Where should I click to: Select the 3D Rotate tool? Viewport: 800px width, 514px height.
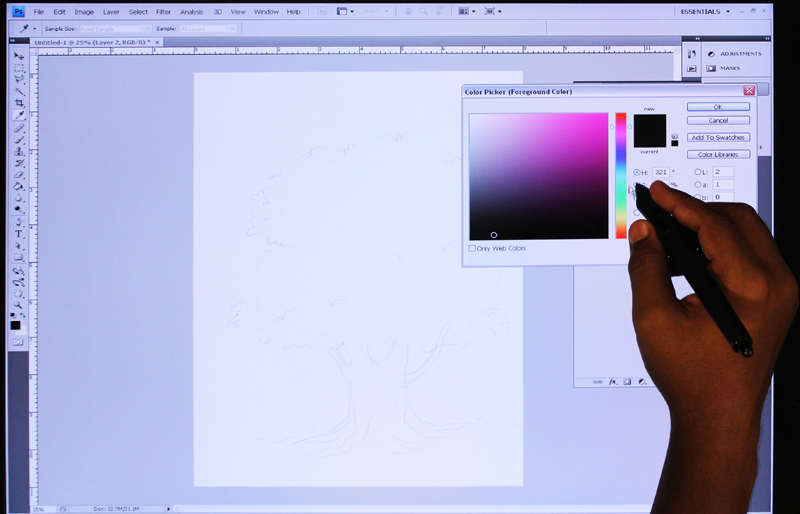pos(19,271)
